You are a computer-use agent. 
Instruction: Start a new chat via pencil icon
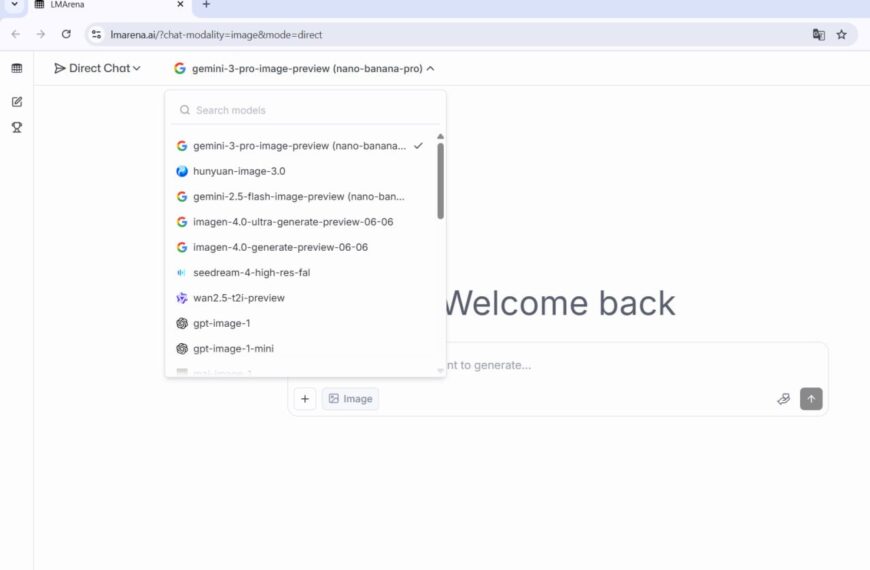coord(17,102)
